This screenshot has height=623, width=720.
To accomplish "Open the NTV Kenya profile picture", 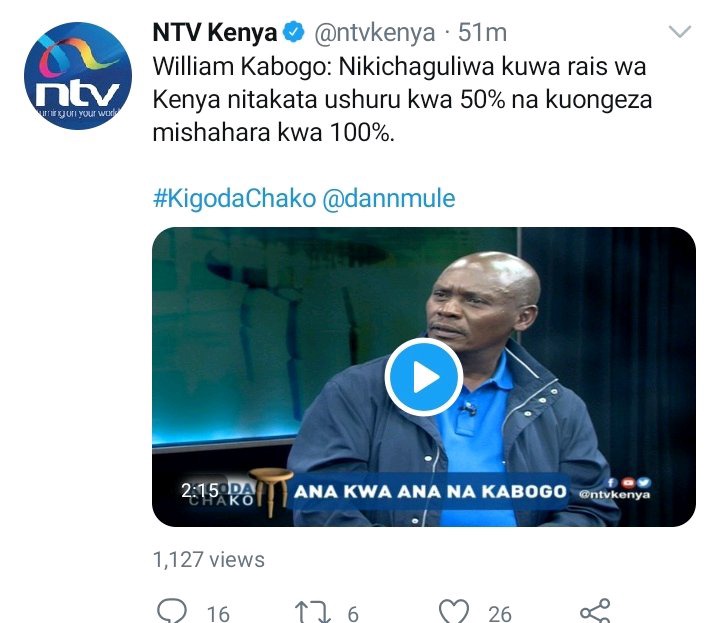I will (x=78, y=76).
